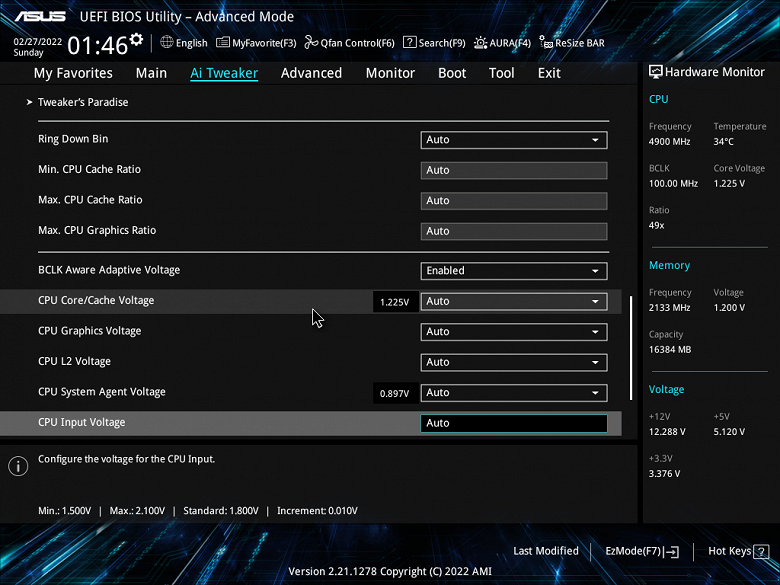The image size is (780, 585).
Task: Open AURA(F4) lighting icon
Action: [480, 43]
